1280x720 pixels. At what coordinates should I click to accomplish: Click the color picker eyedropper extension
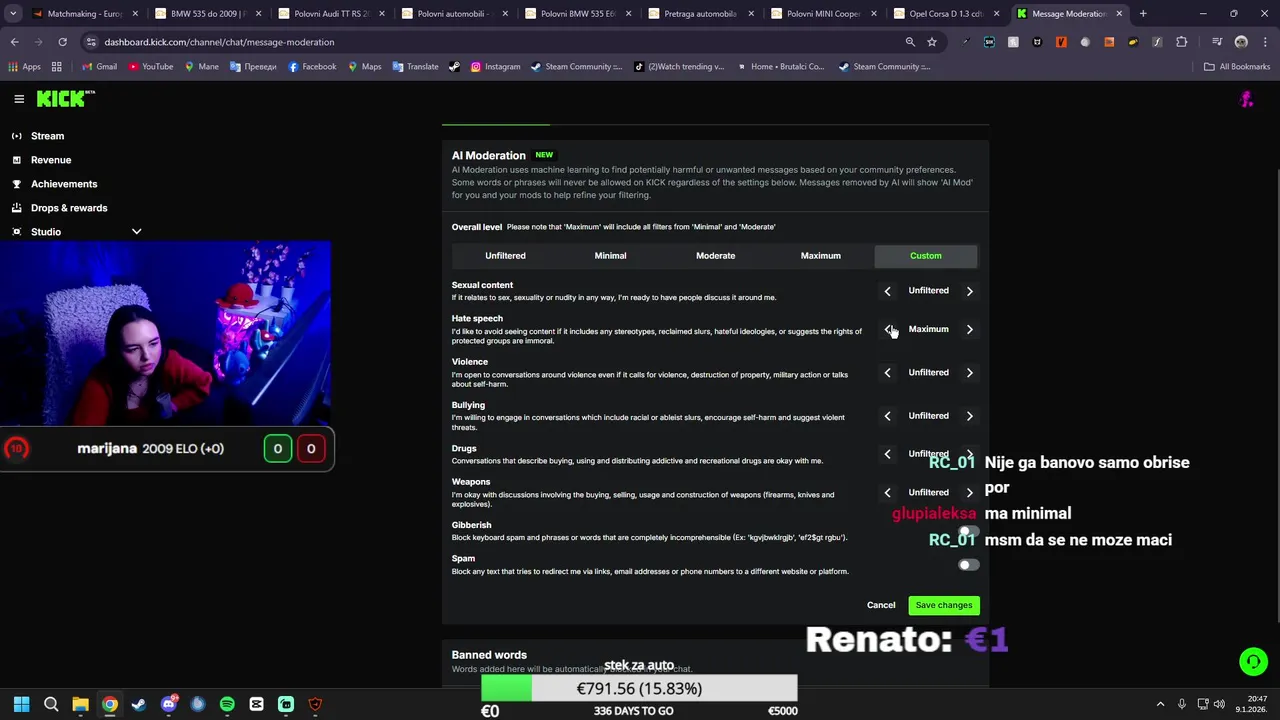965,42
